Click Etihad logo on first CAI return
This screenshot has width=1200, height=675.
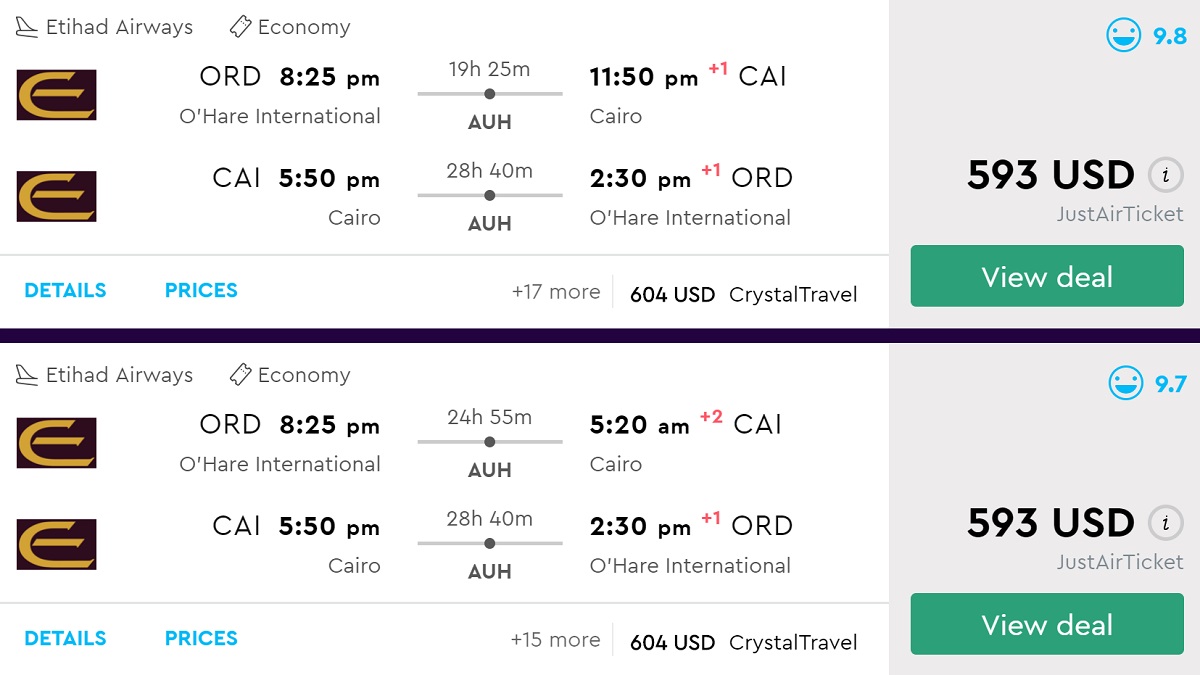click(x=57, y=196)
